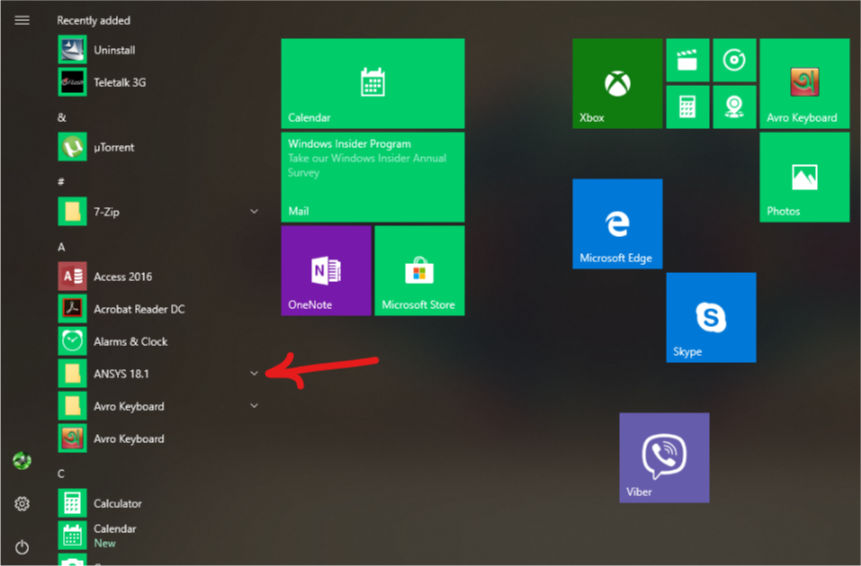Expand the 7-Zip folder chevron
The height and width of the screenshot is (566, 861).
(254, 211)
